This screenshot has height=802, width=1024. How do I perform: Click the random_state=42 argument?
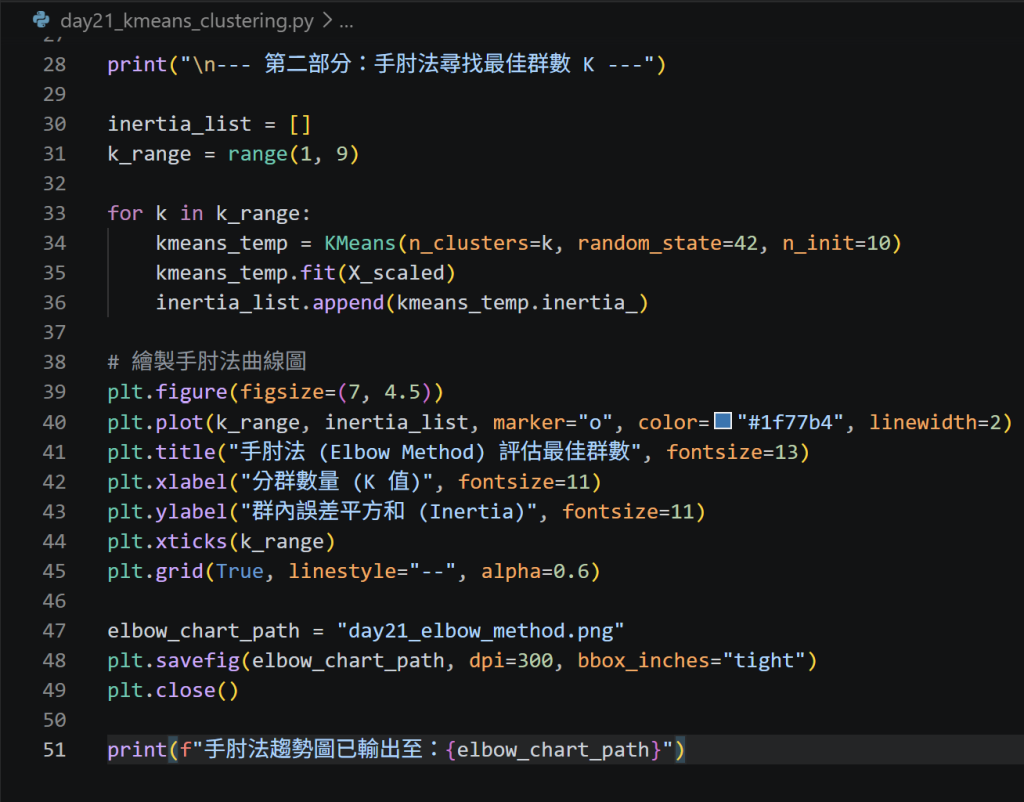click(x=667, y=243)
